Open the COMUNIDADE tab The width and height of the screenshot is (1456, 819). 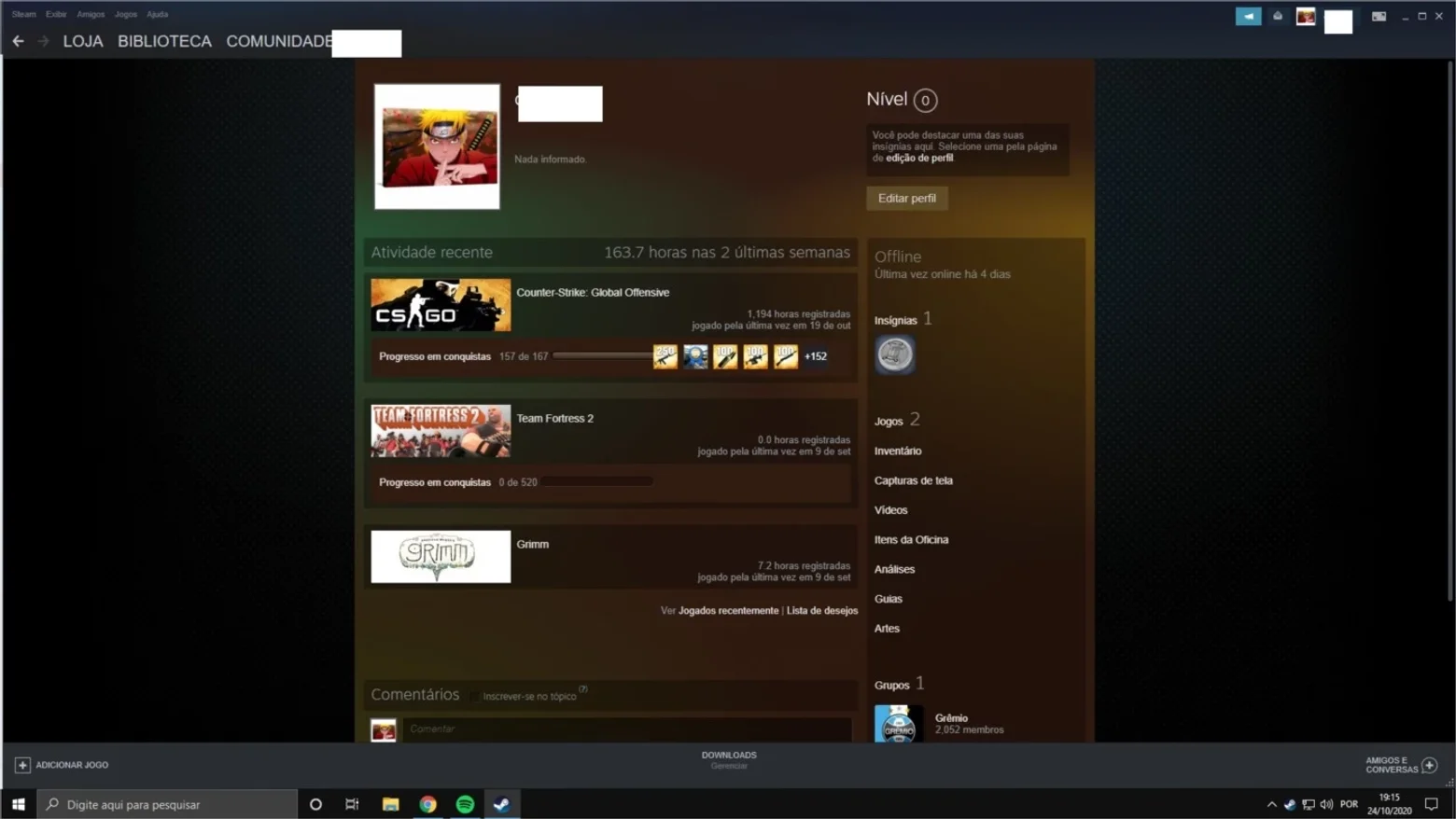[279, 41]
